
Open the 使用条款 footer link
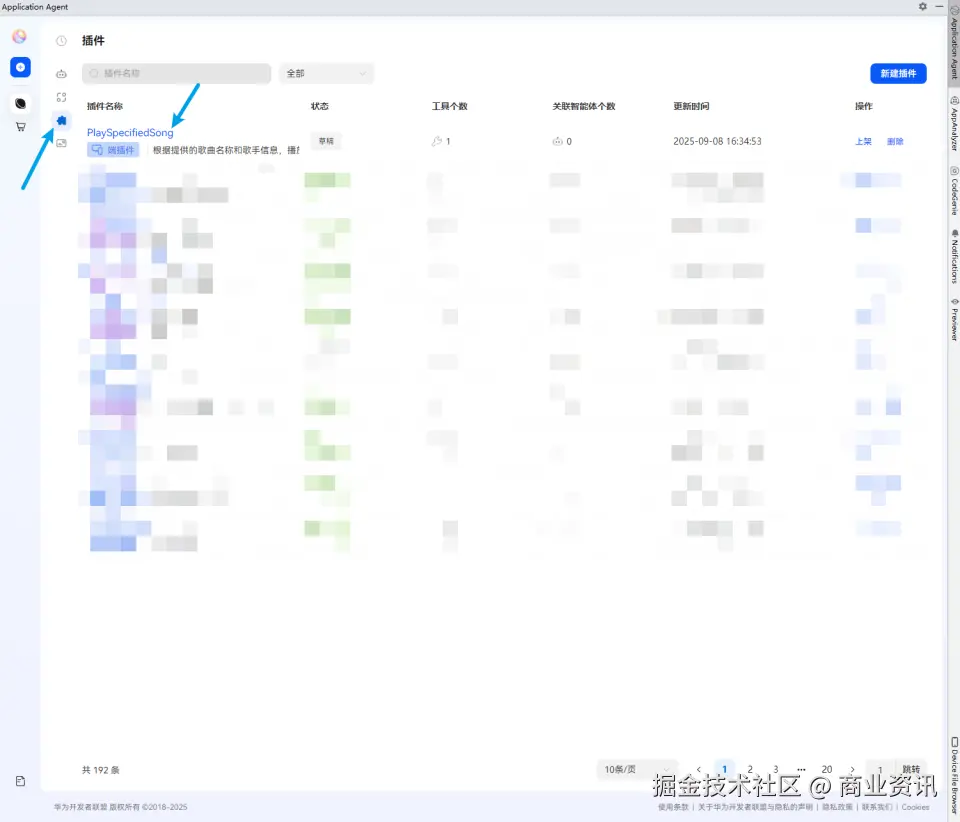click(673, 807)
